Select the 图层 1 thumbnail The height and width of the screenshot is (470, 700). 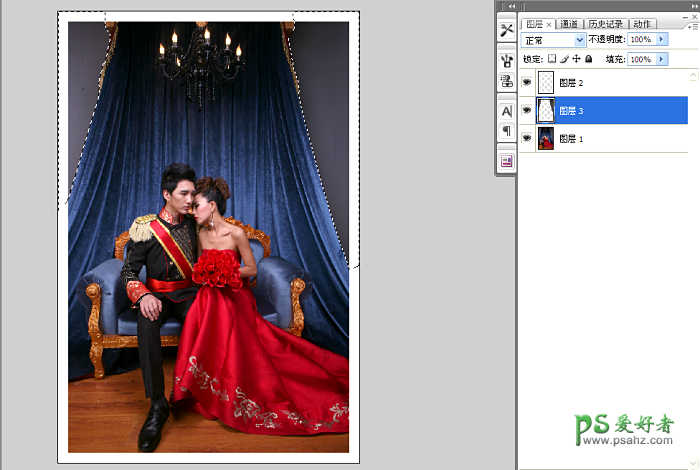pos(546,138)
